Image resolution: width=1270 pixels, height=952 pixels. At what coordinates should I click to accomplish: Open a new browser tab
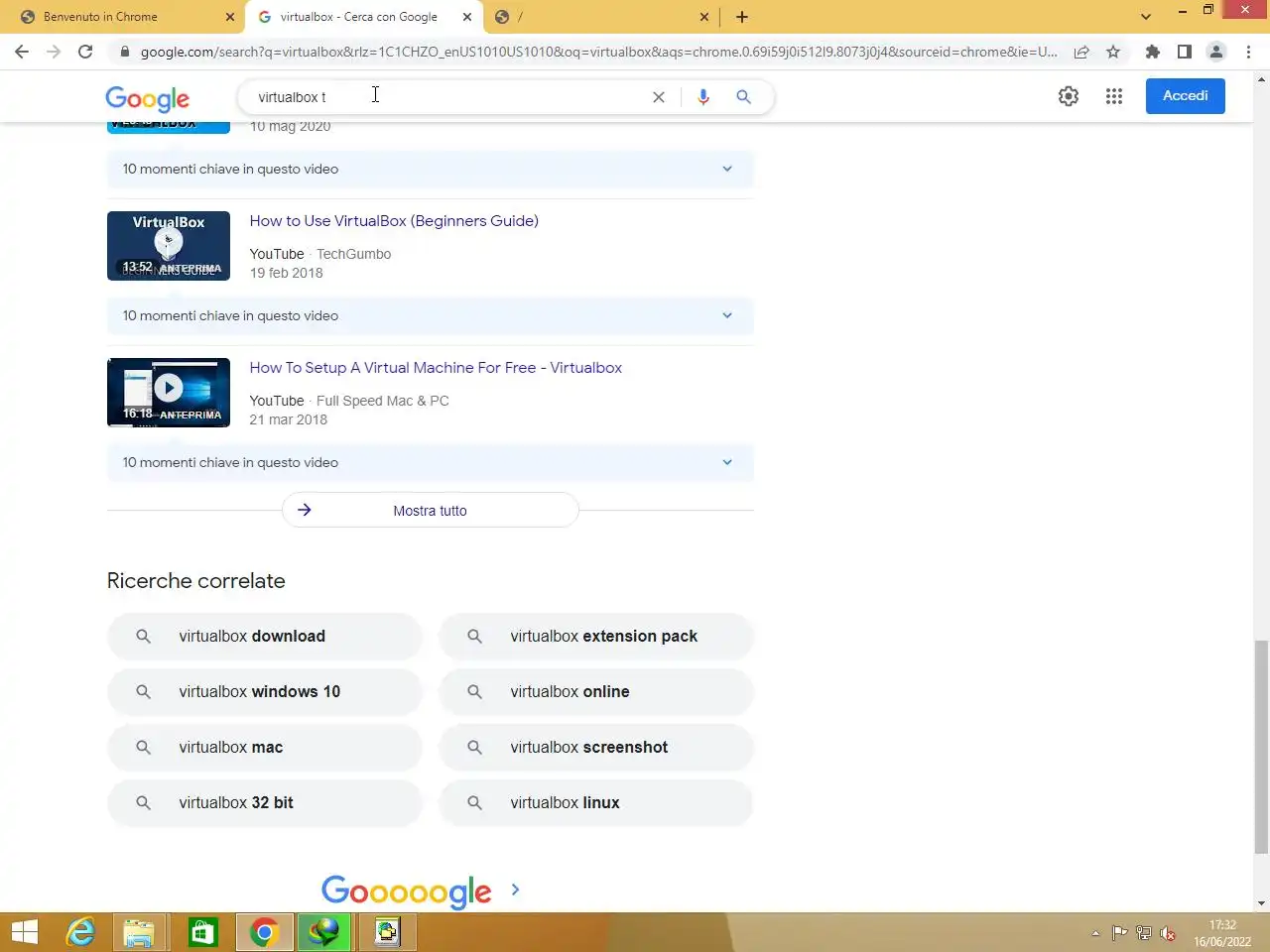742,17
